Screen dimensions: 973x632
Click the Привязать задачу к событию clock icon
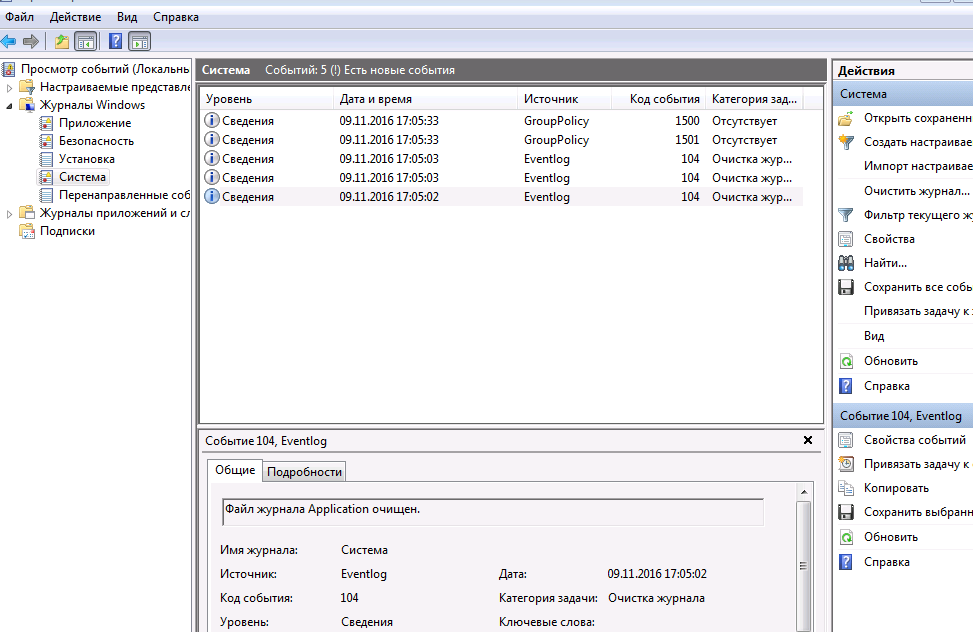coord(846,464)
